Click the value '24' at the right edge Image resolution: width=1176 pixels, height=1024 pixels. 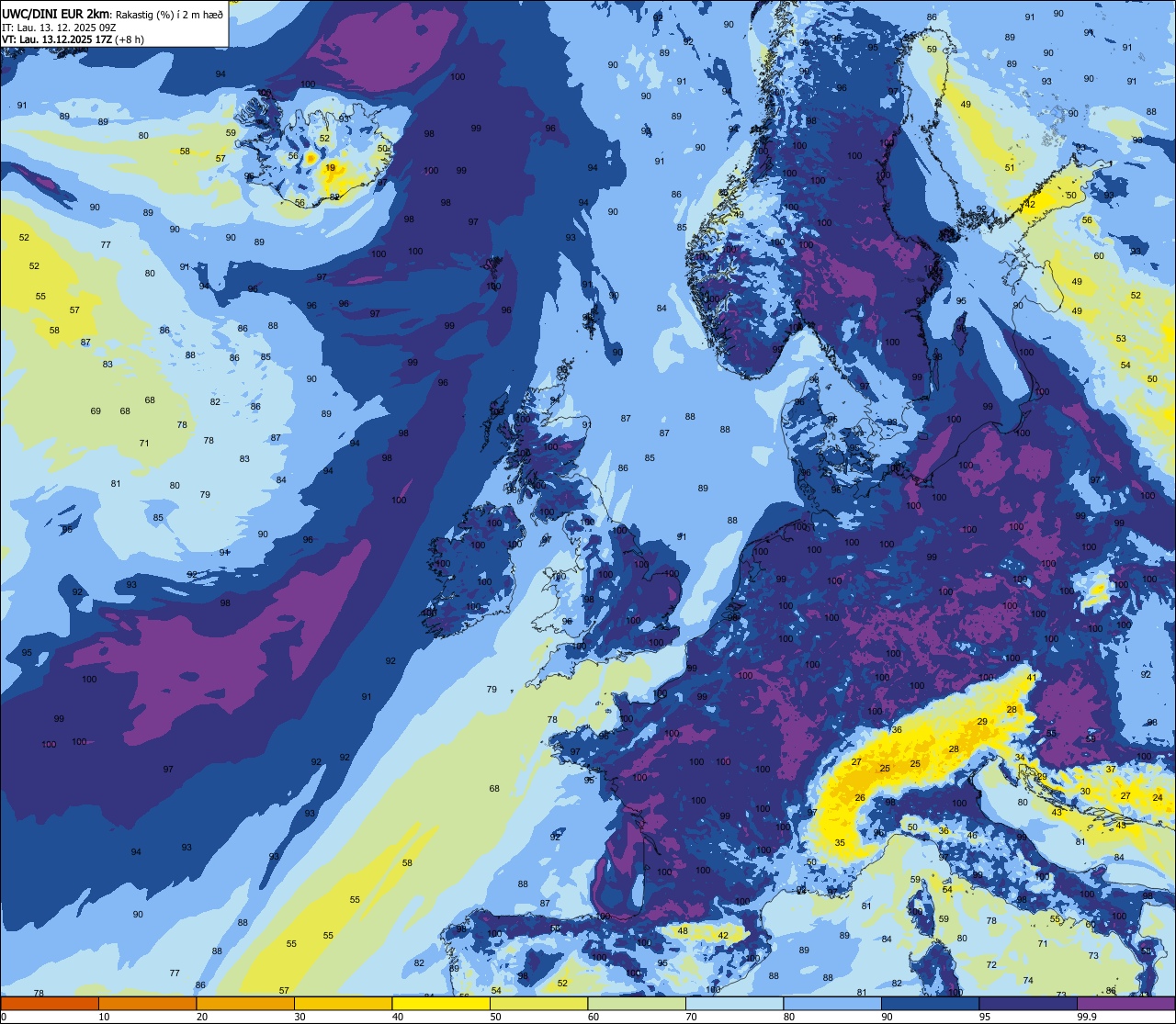1158,797
